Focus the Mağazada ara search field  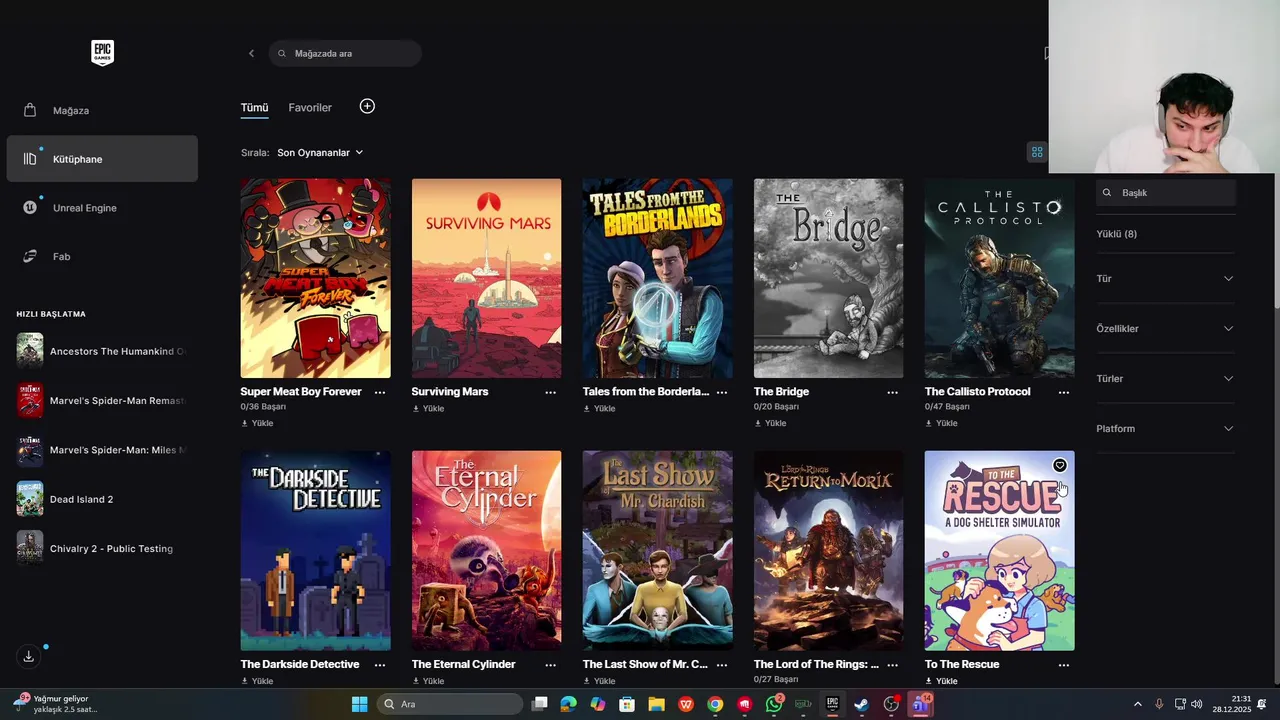(x=345, y=53)
